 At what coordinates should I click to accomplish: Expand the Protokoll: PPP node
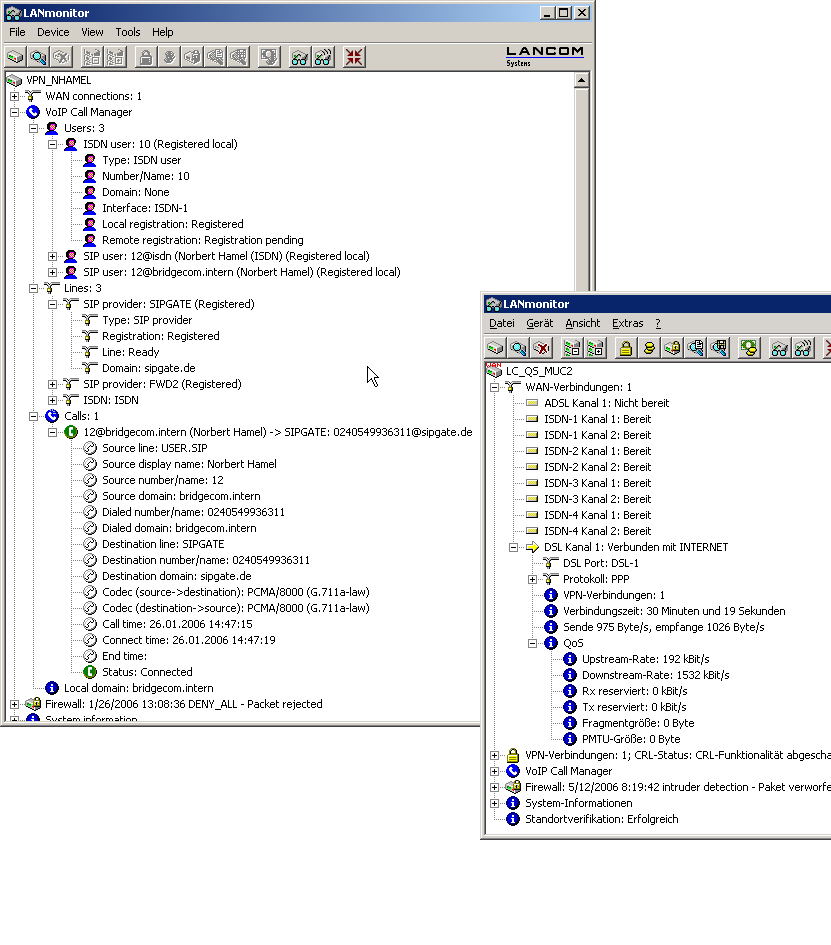[x=533, y=579]
